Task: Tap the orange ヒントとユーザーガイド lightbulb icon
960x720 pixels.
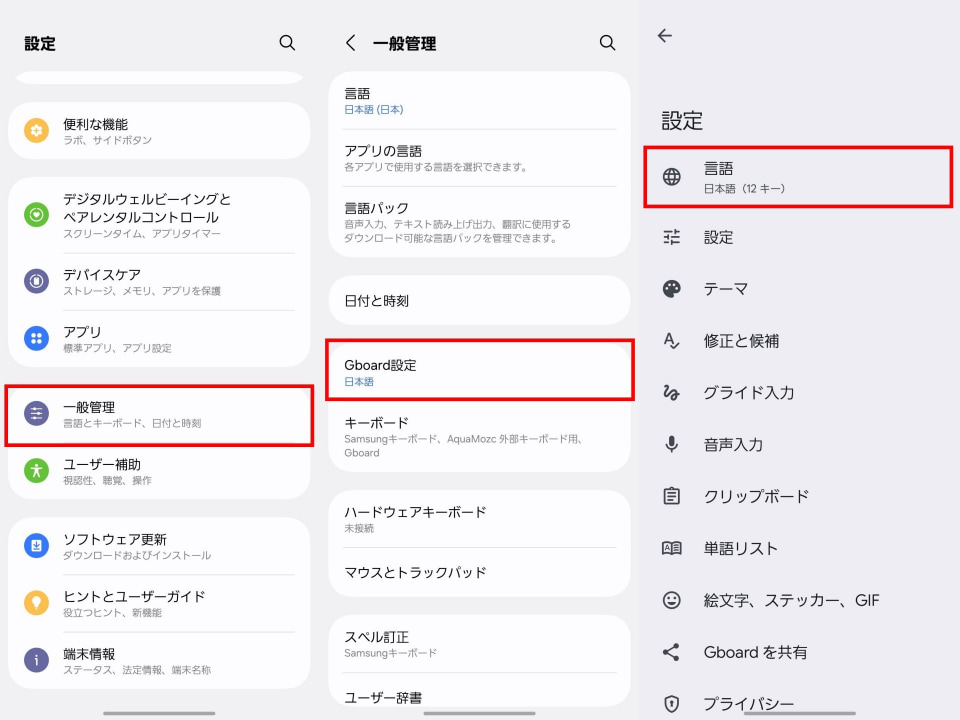Action: coord(37,602)
